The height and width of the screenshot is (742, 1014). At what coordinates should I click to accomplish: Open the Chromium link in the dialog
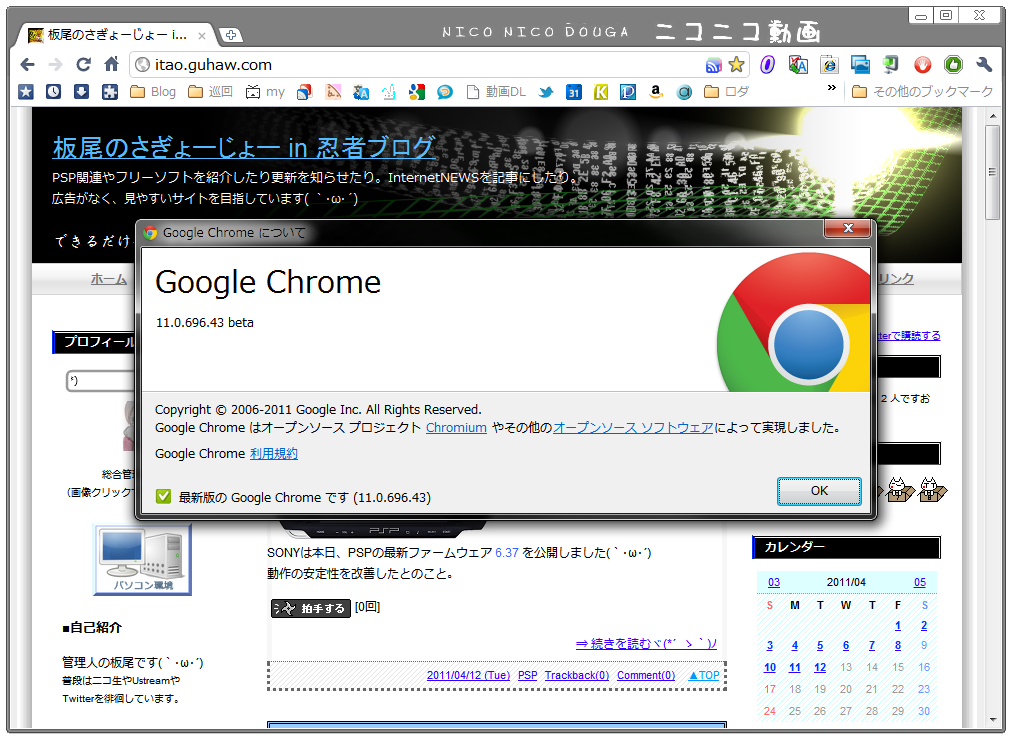point(456,428)
